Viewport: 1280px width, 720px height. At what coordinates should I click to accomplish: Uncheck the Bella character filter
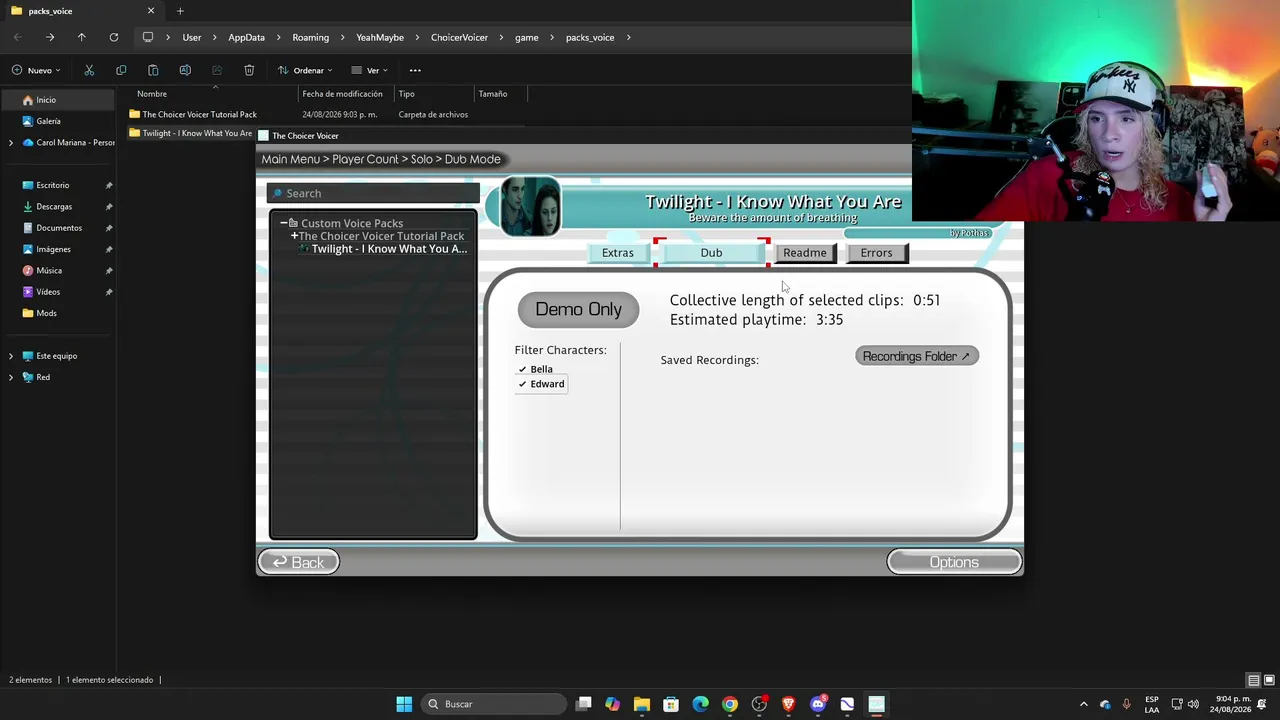click(x=536, y=369)
